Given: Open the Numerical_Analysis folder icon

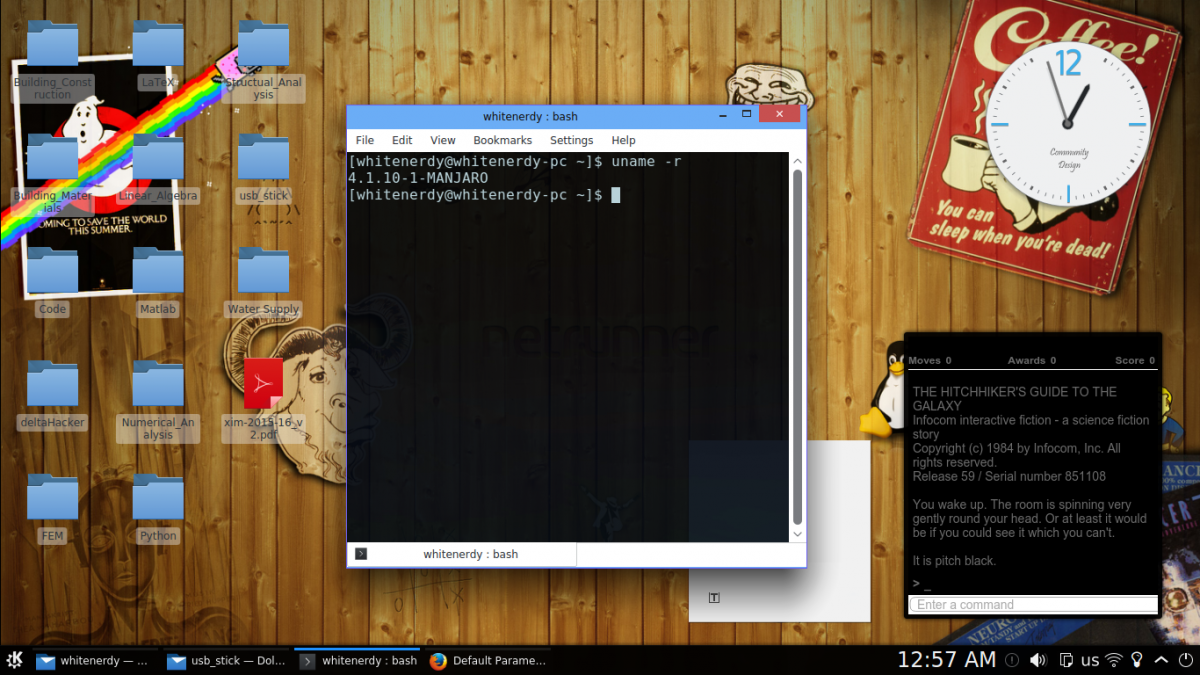Looking at the screenshot, I should 158,384.
